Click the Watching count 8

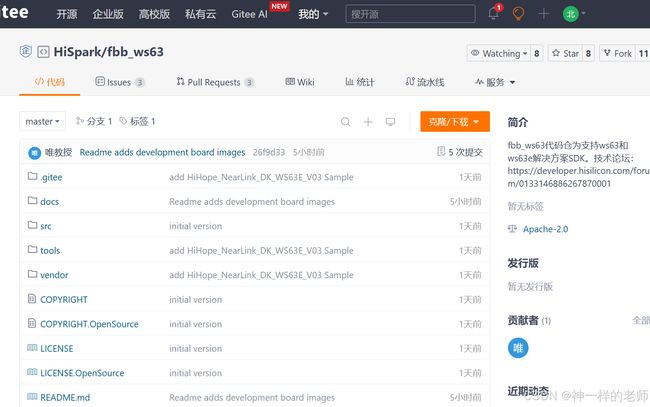[x=537, y=53]
